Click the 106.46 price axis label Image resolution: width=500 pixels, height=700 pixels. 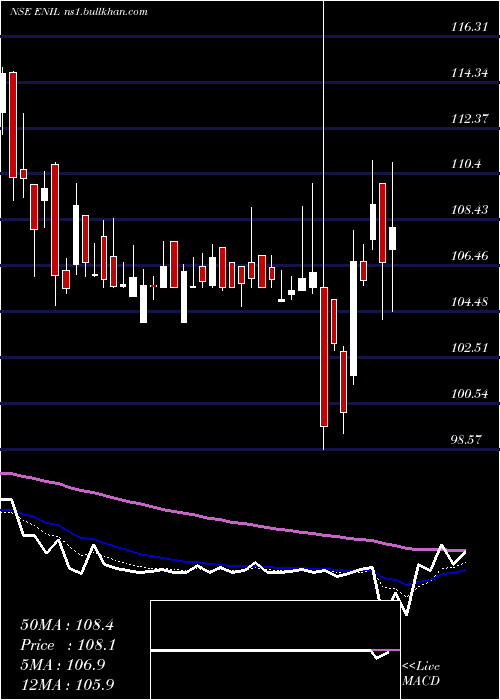click(x=469, y=256)
